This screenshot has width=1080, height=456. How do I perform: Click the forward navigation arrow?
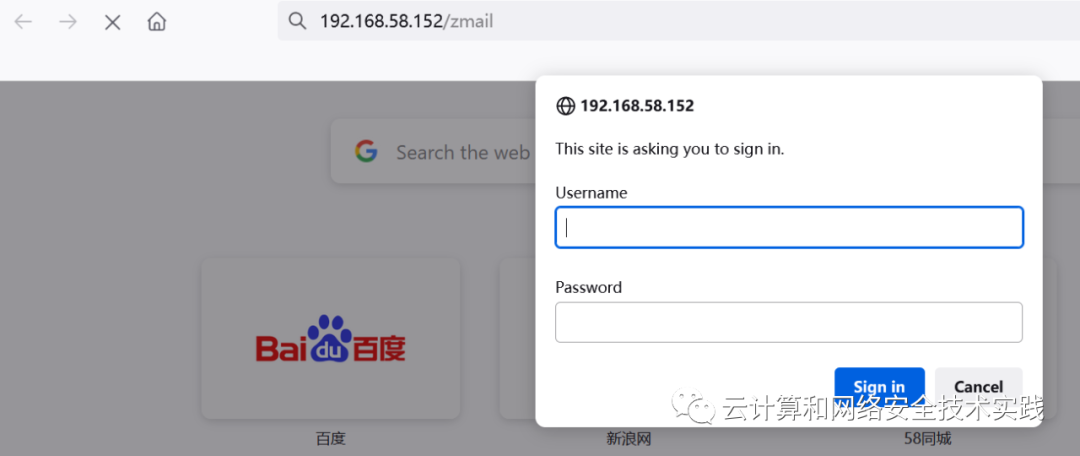point(68,22)
